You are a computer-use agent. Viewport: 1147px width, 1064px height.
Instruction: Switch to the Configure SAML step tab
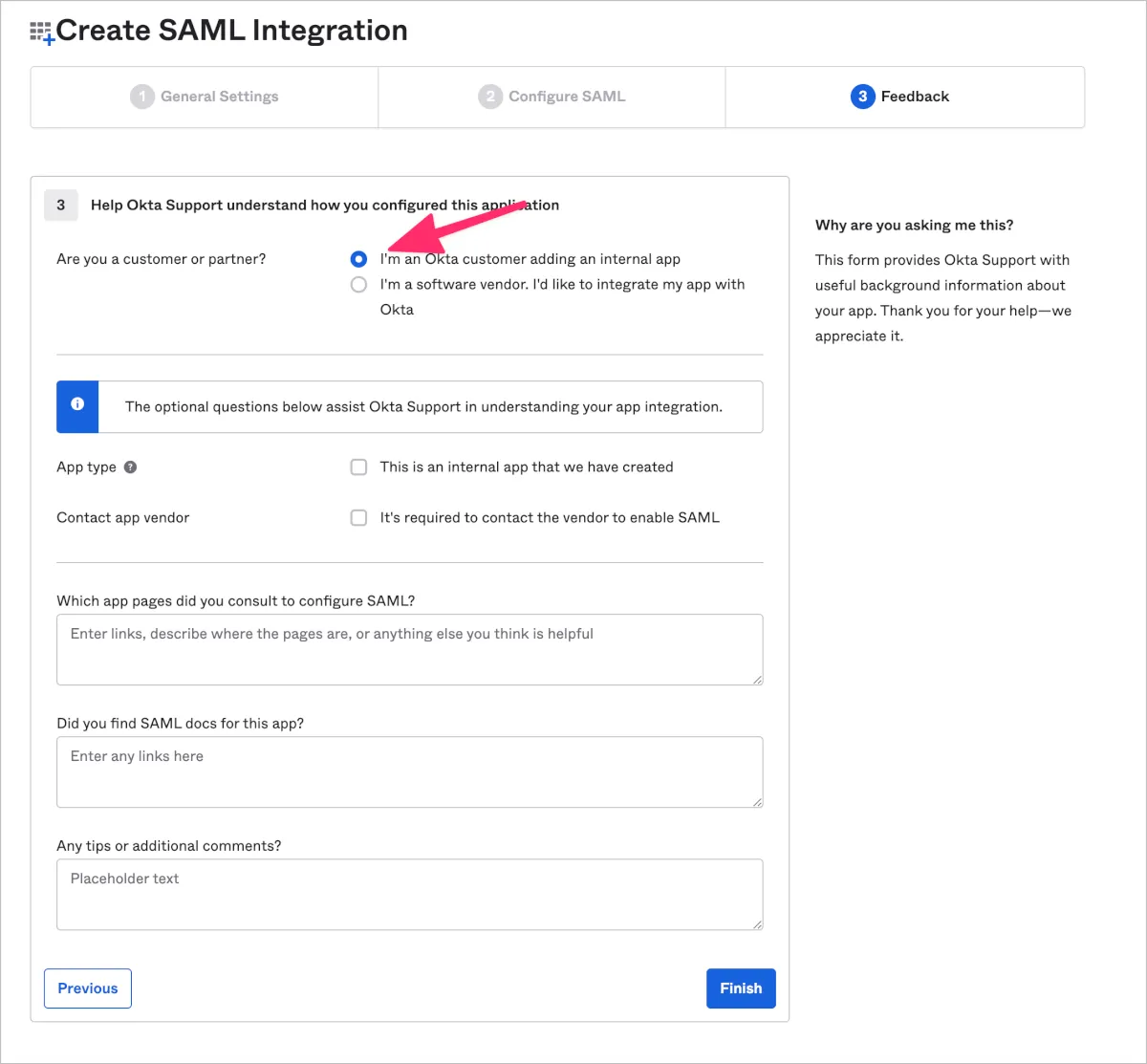tap(552, 97)
